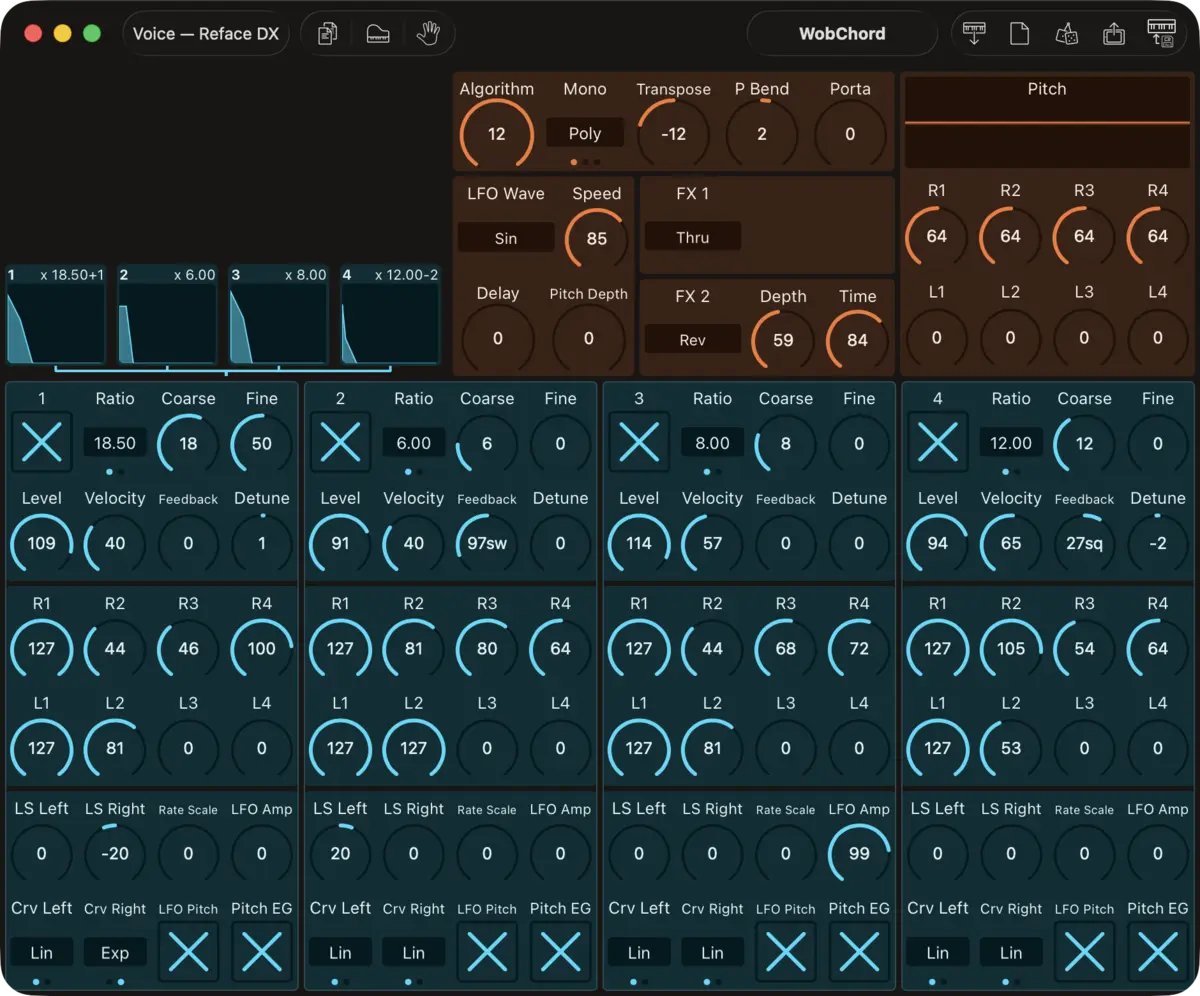The width and height of the screenshot is (1200, 996).
Task: Toggle LFO Pitch for operator 4
Action: [x=1085, y=952]
